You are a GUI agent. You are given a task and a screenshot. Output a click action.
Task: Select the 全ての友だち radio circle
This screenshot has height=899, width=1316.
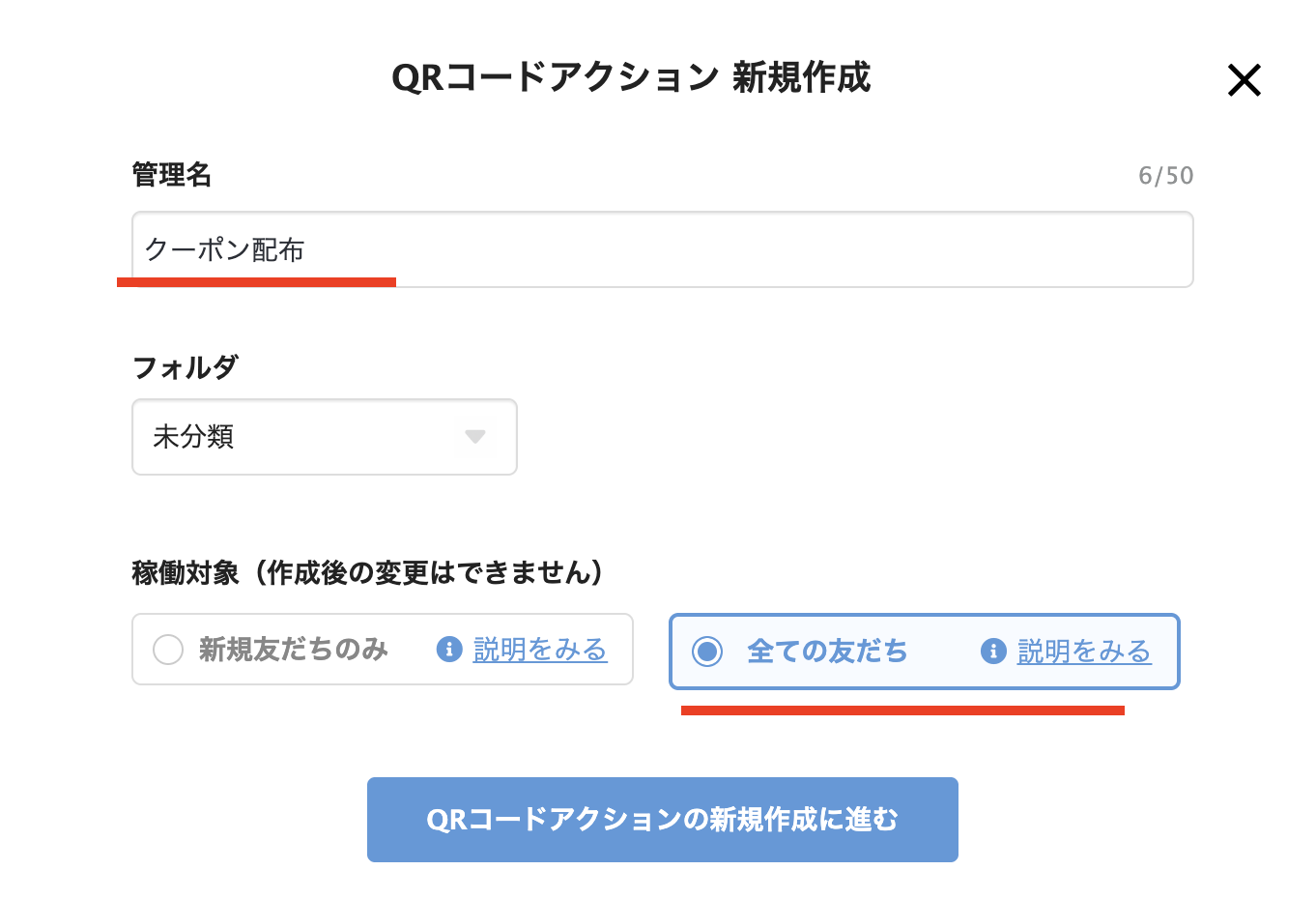(x=707, y=652)
